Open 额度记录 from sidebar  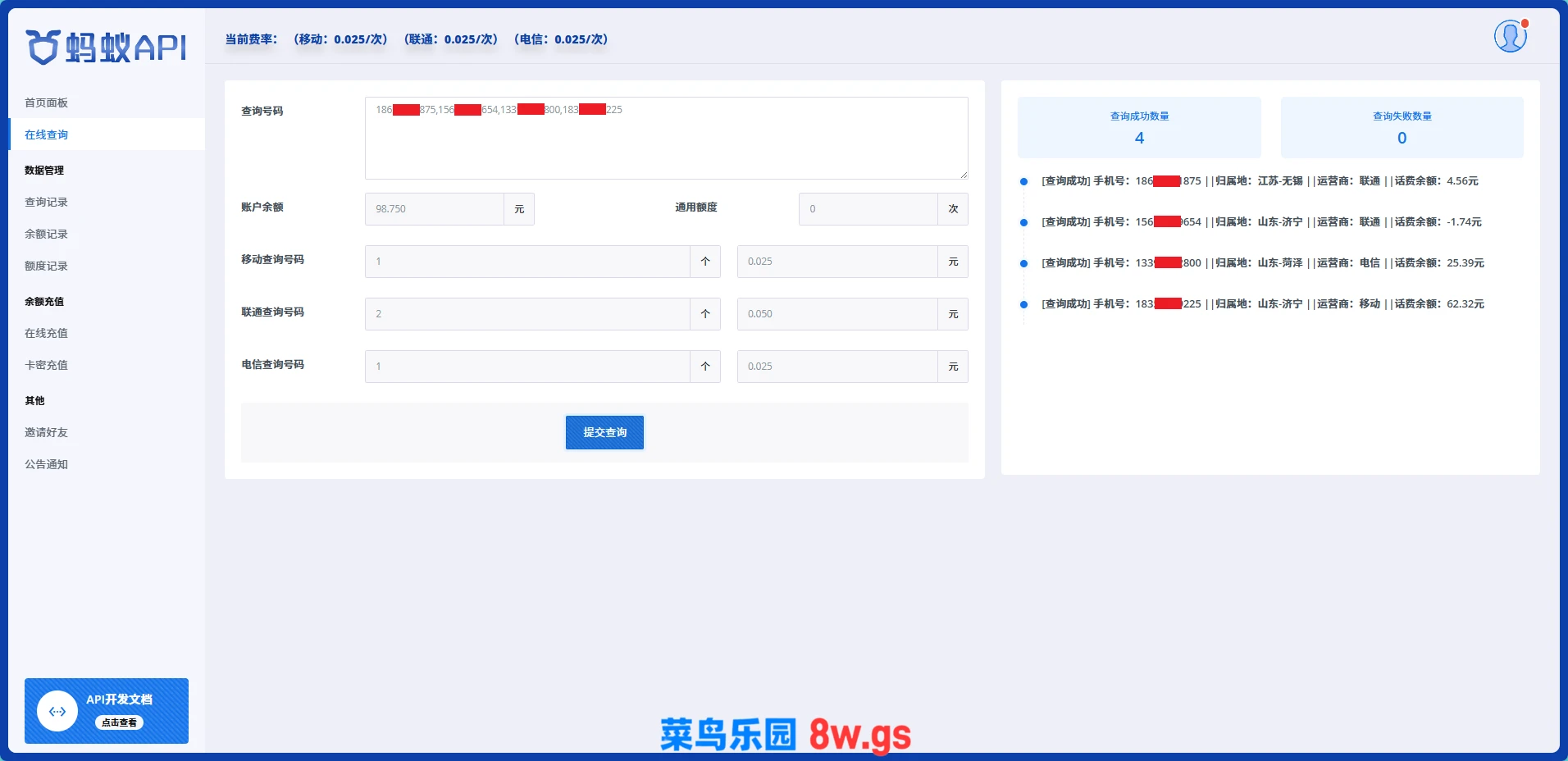(x=47, y=266)
